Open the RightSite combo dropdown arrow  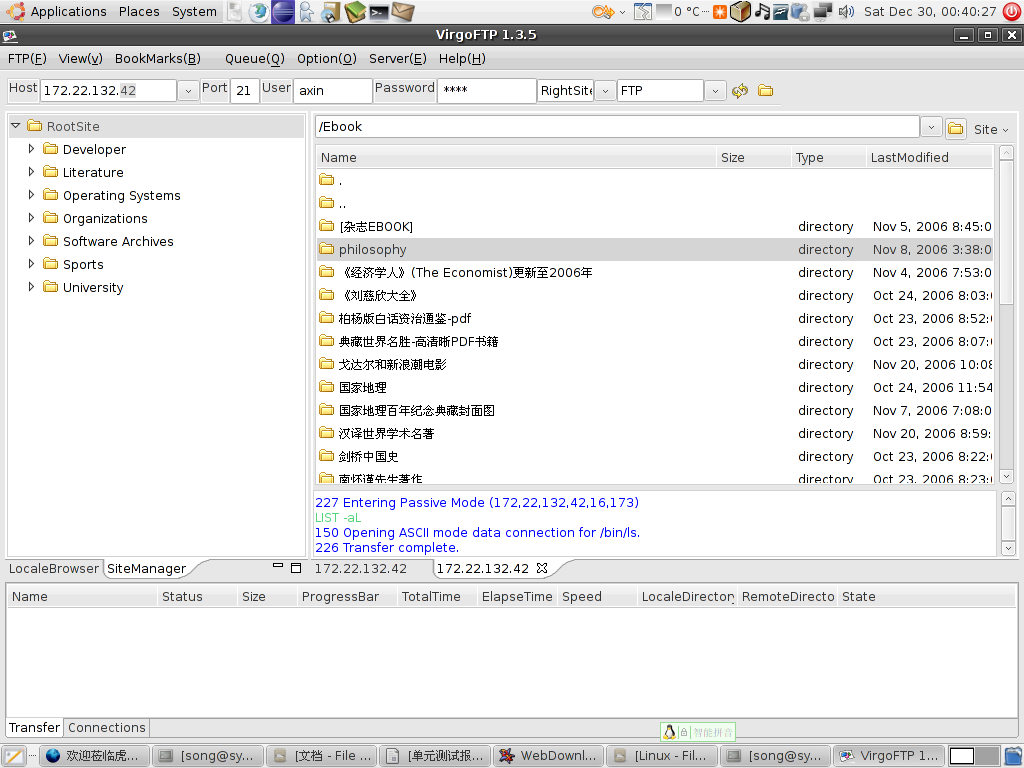[605, 91]
